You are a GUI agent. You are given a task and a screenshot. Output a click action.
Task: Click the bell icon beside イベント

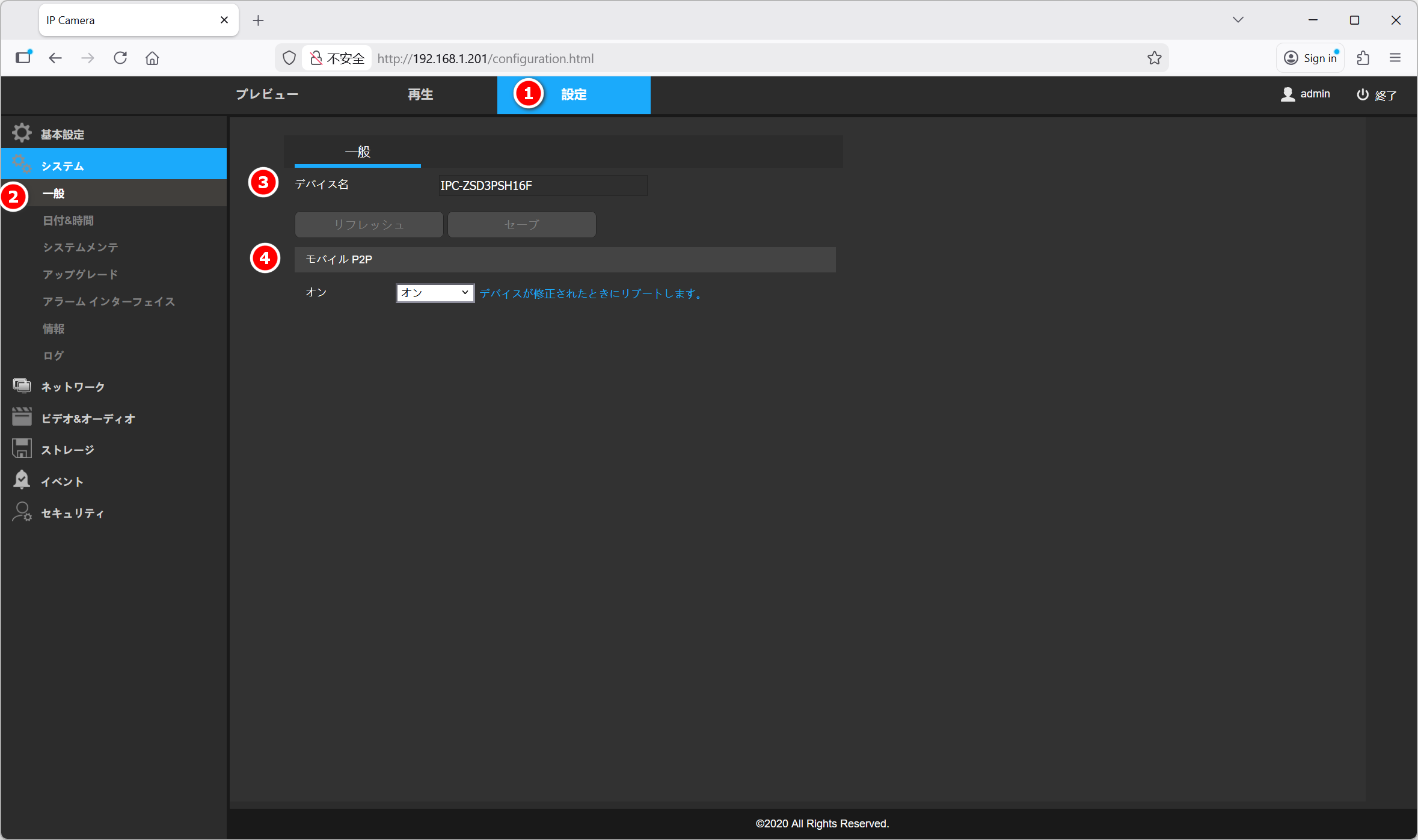pyautogui.click(x=22, y=480)
